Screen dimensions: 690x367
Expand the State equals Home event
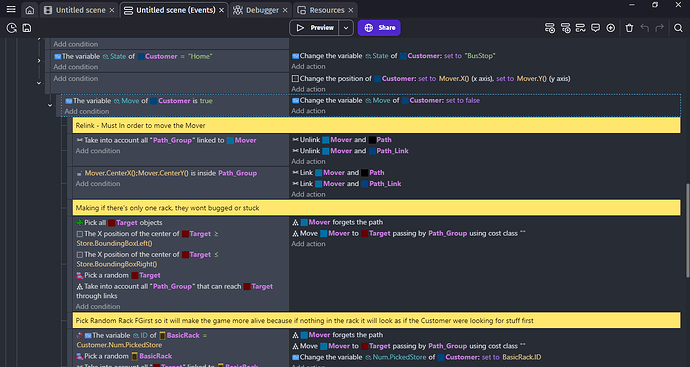[39, 61]
